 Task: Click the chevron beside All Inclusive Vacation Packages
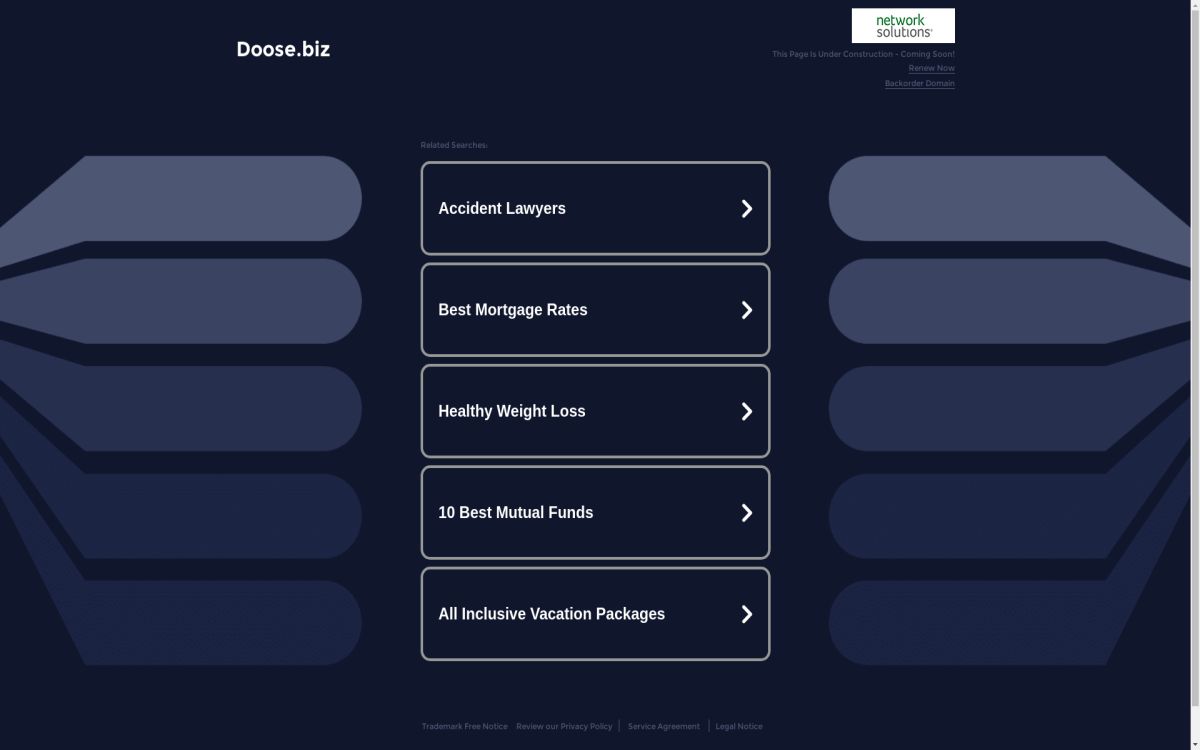coord(746,614)
